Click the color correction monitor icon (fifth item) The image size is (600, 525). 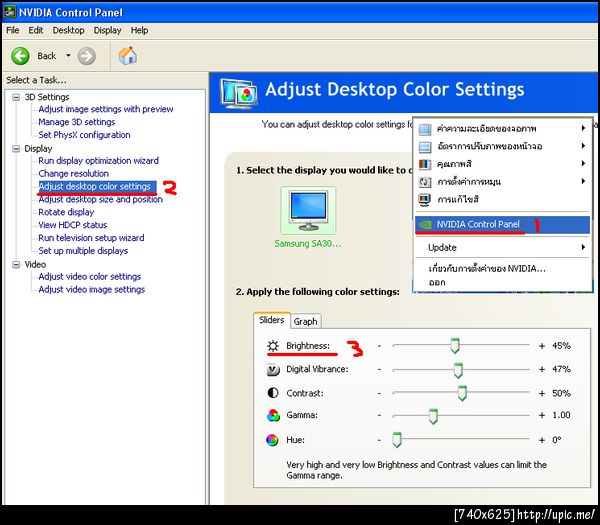click(x=425, y=199)
